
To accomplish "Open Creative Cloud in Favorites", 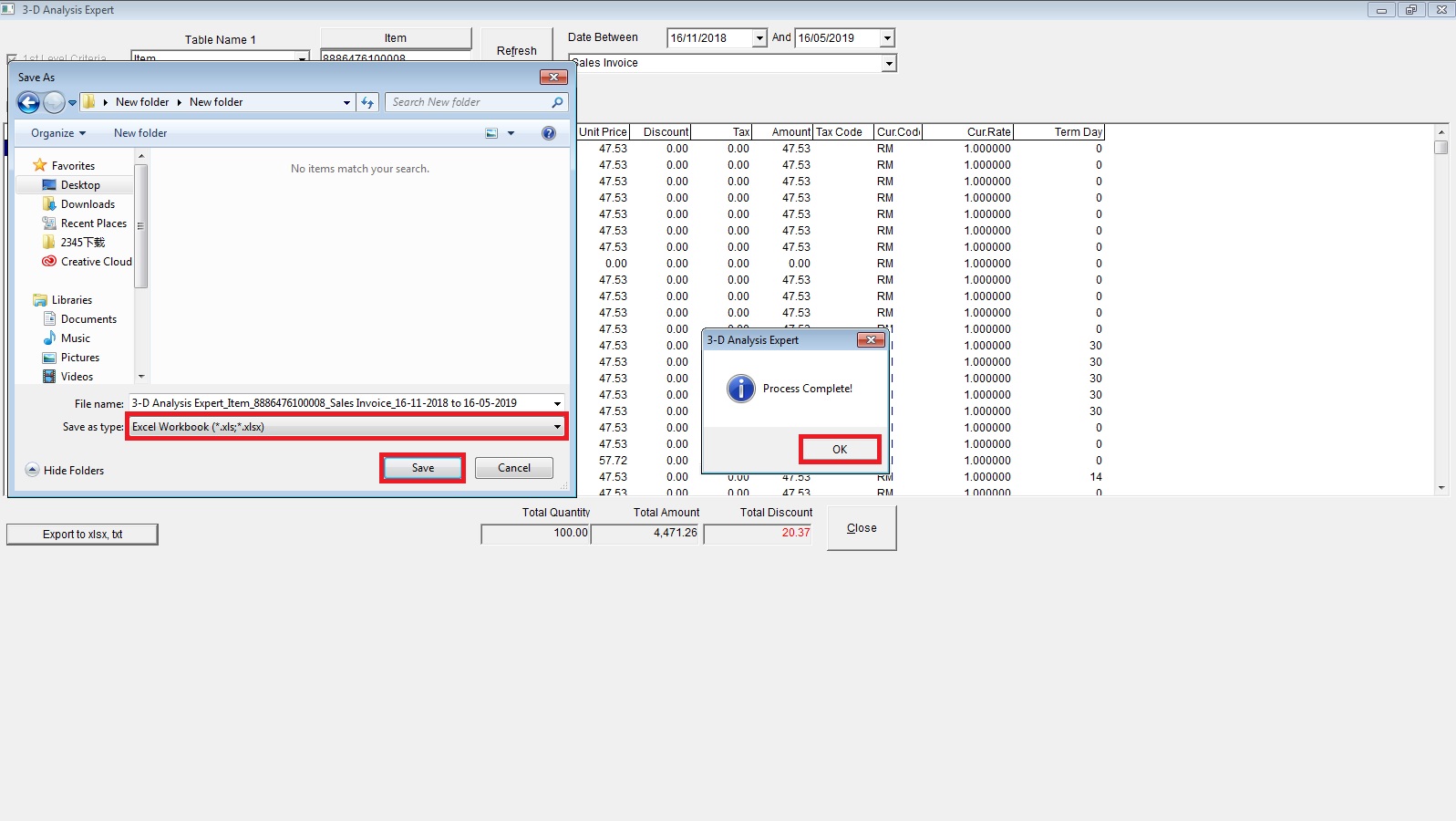I will coord(96,262).
